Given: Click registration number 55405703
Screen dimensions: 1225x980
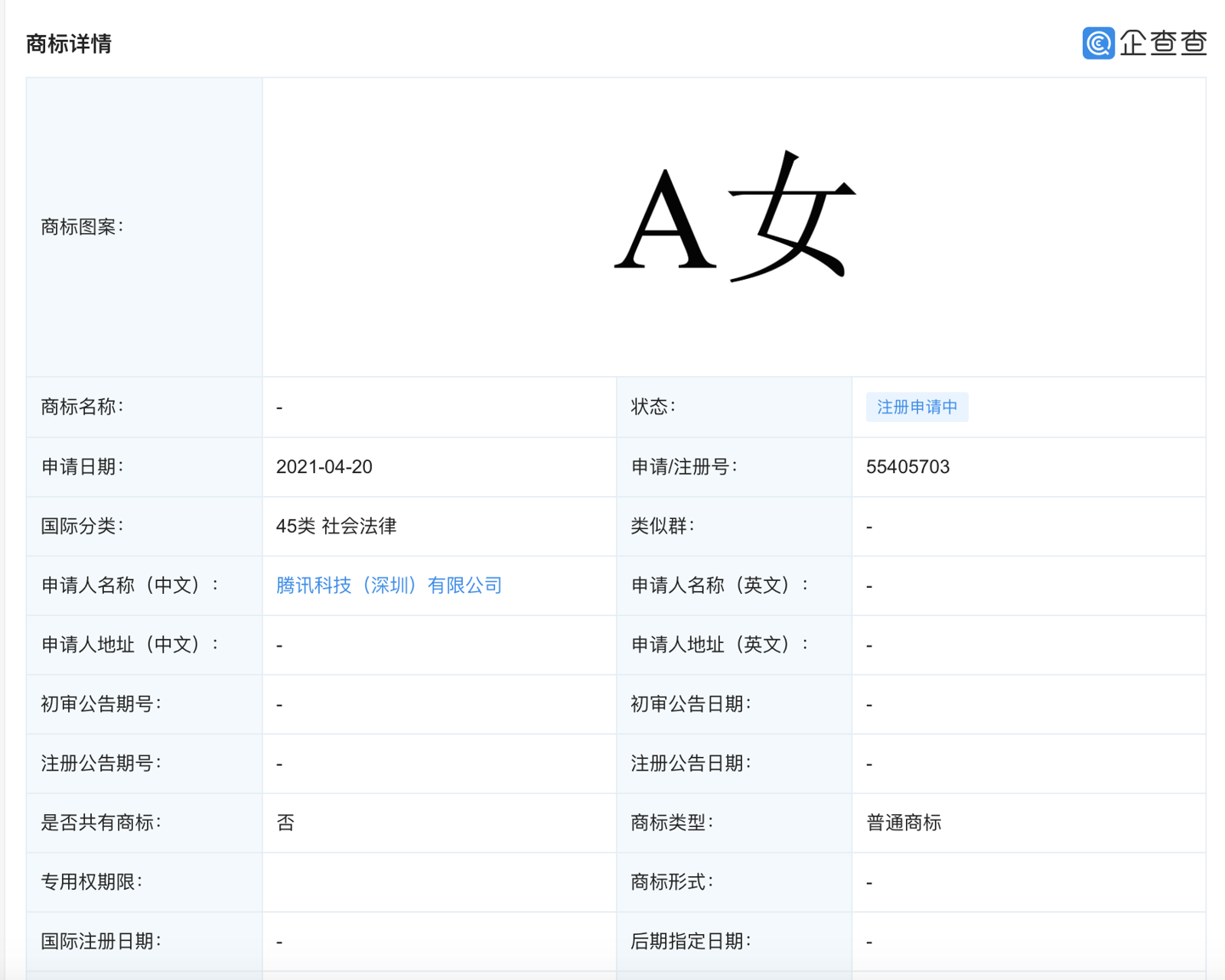Looking at the screenshot, I should point(907,466).
